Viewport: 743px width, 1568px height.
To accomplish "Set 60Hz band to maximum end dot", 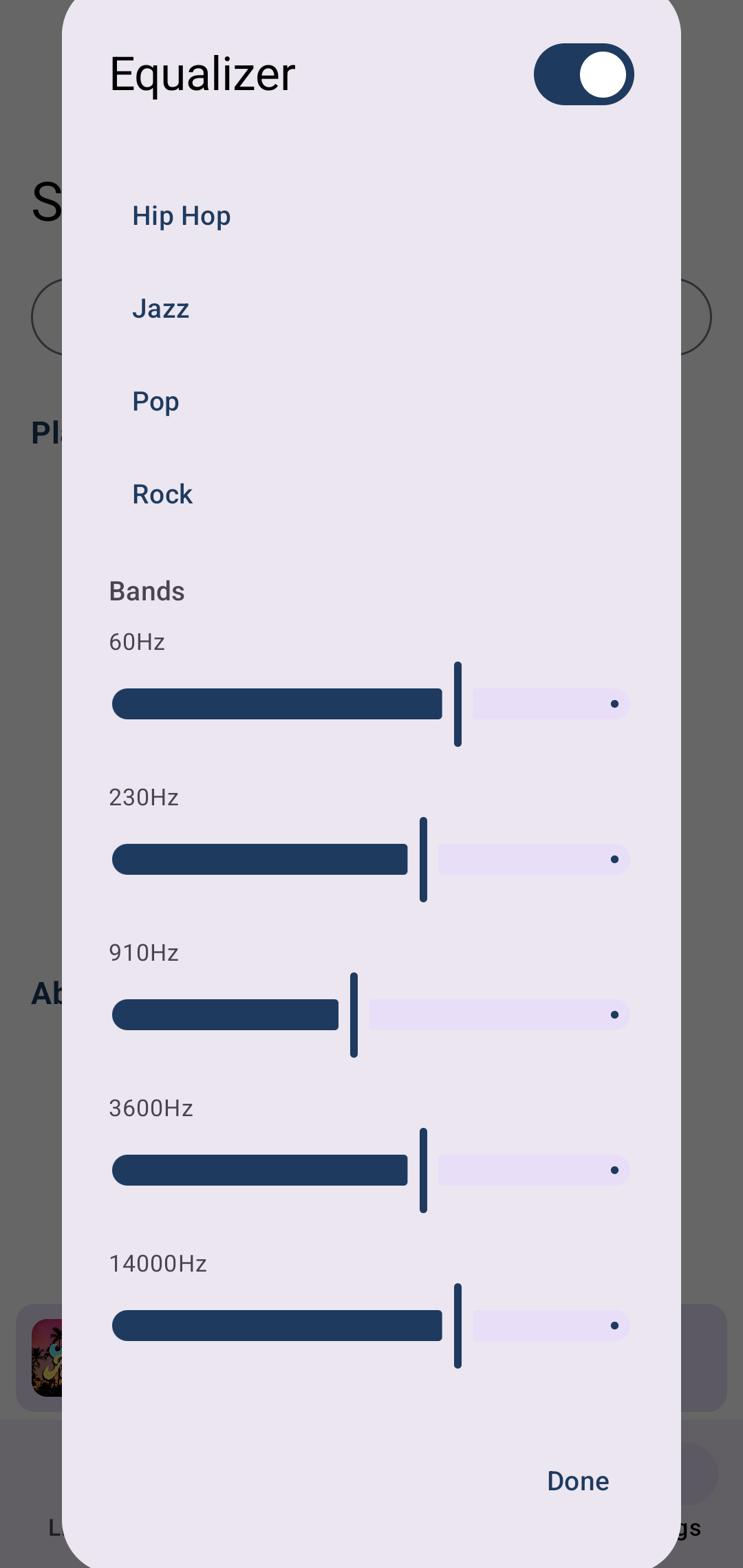I will tap(614, 704).
